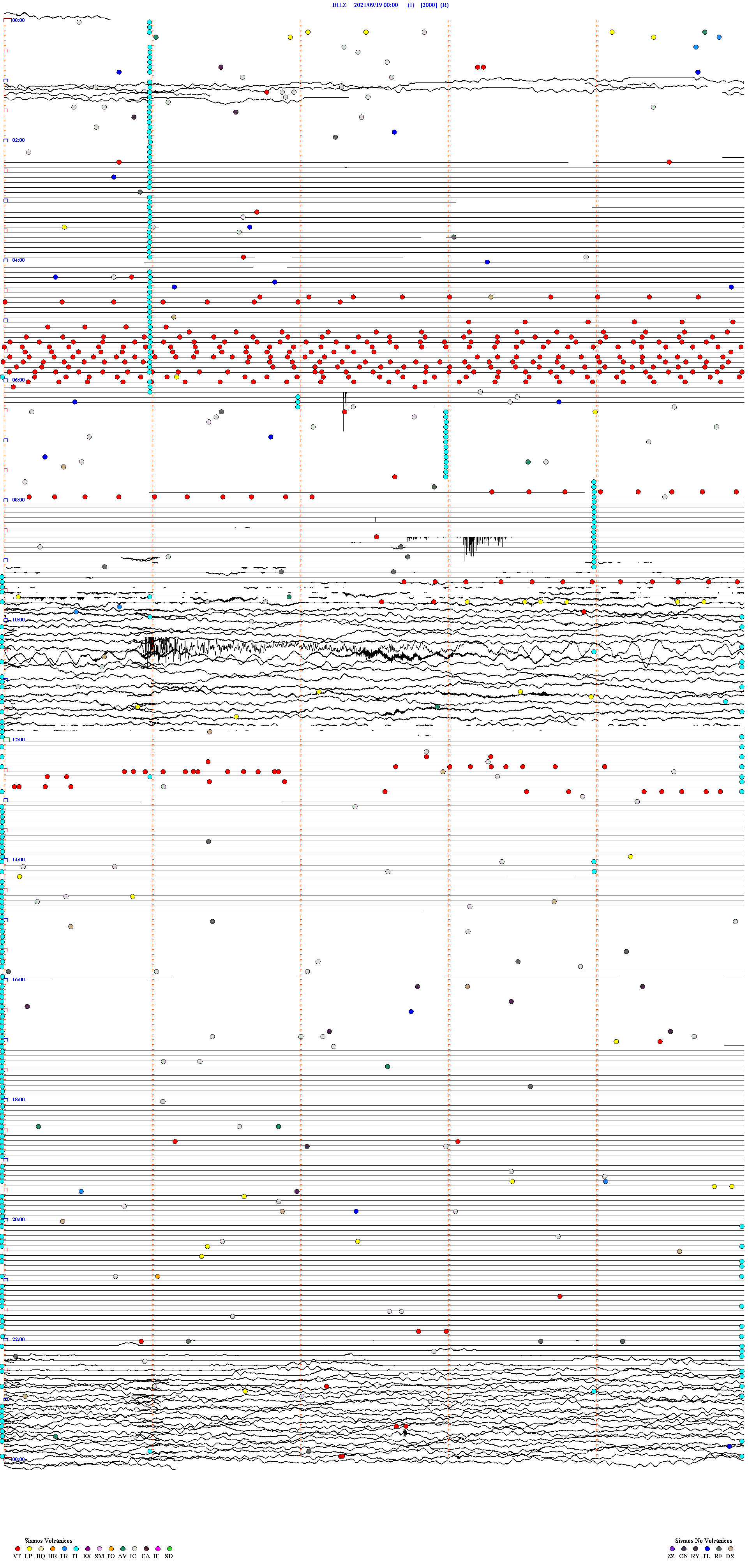The image size is (748, 1568).
Task: Click the ZZ non-volcanic legend dot
Action: (672, 1549)
